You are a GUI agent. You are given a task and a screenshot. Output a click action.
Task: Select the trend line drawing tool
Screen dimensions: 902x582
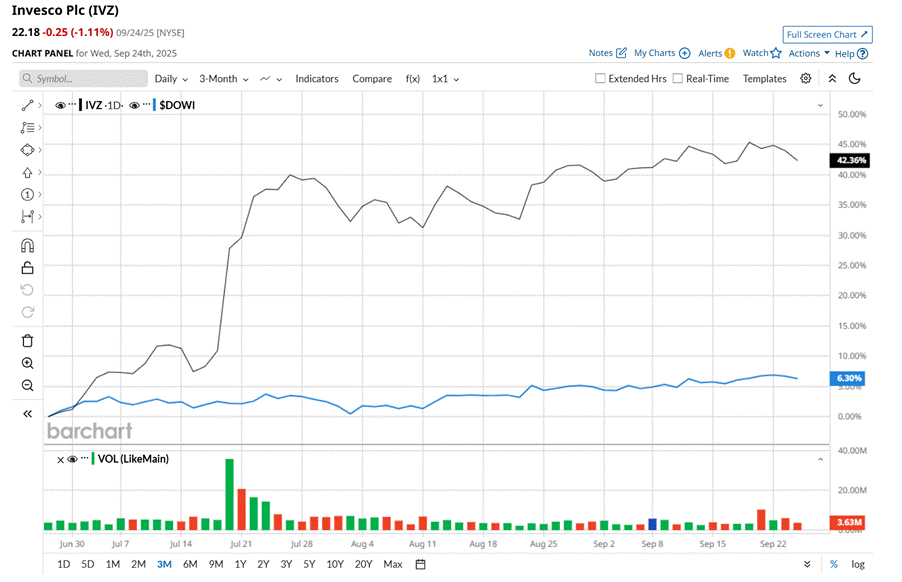click(x=27, y=105)
